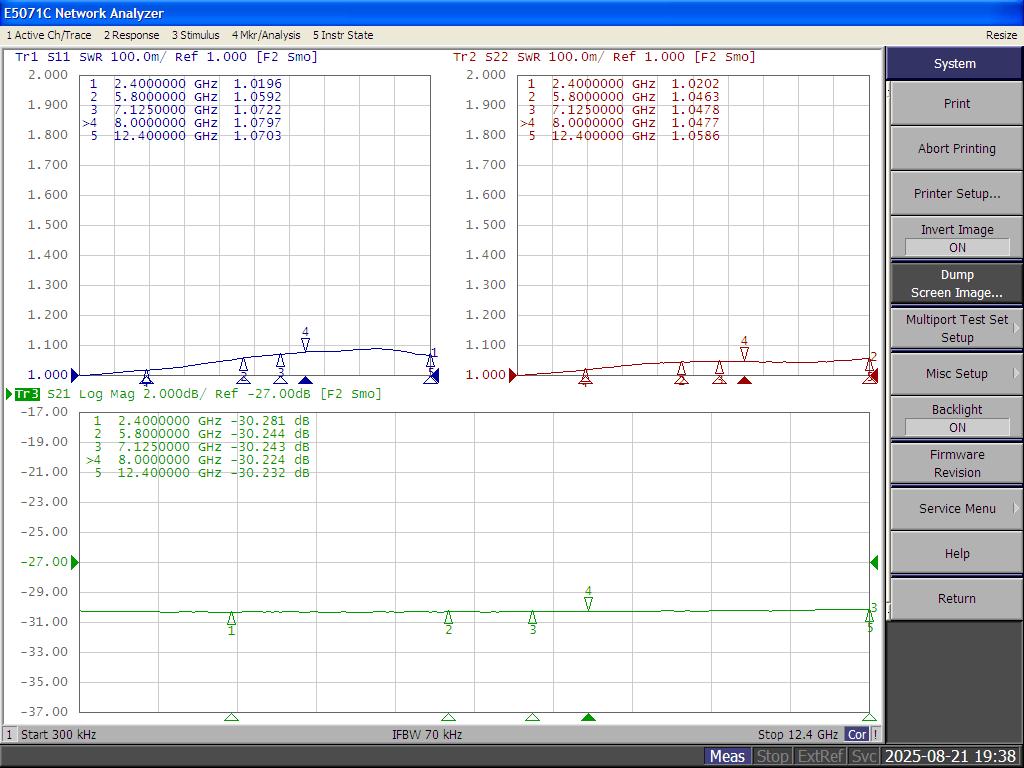Screen dimensions: 1024x768
Task: Expand Multiport Test Set Setup submenu
Action: click(x=956, y=328)
